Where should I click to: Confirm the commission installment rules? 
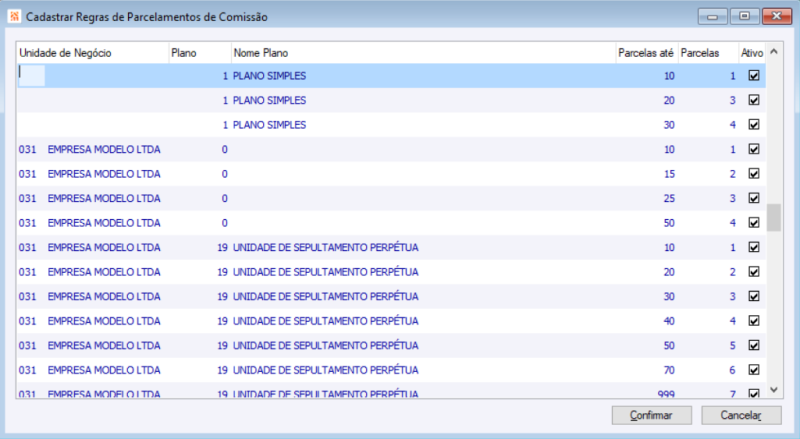[652, 415]
